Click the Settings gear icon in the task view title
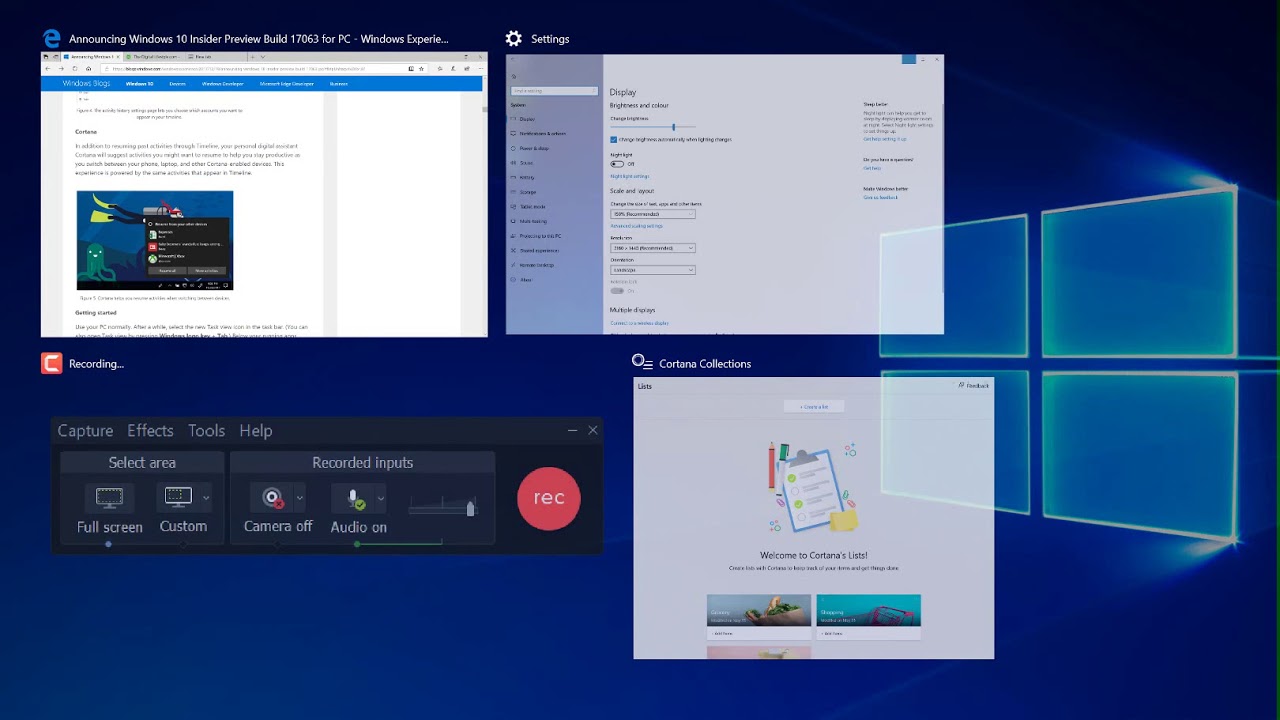 tap(514, 38)
